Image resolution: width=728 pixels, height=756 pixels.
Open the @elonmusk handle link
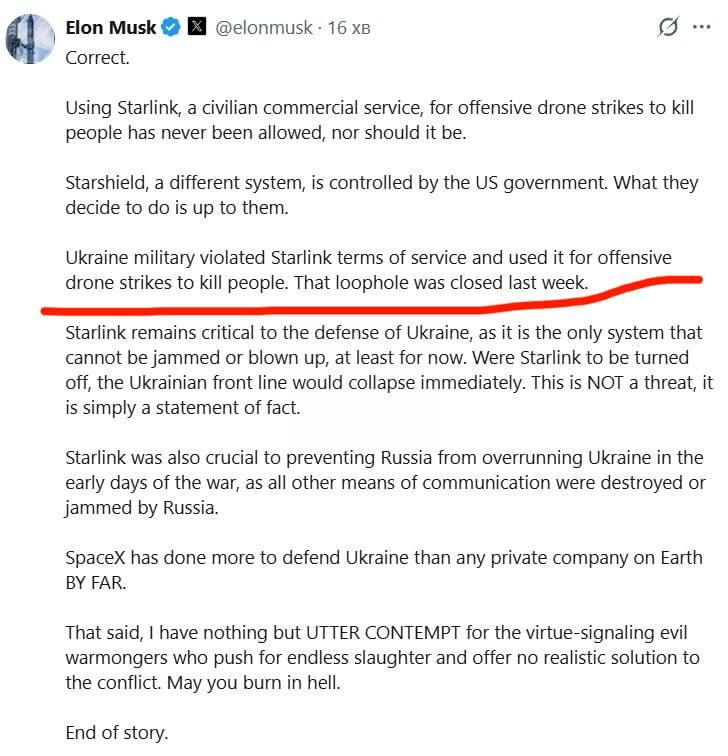[263, 28]
